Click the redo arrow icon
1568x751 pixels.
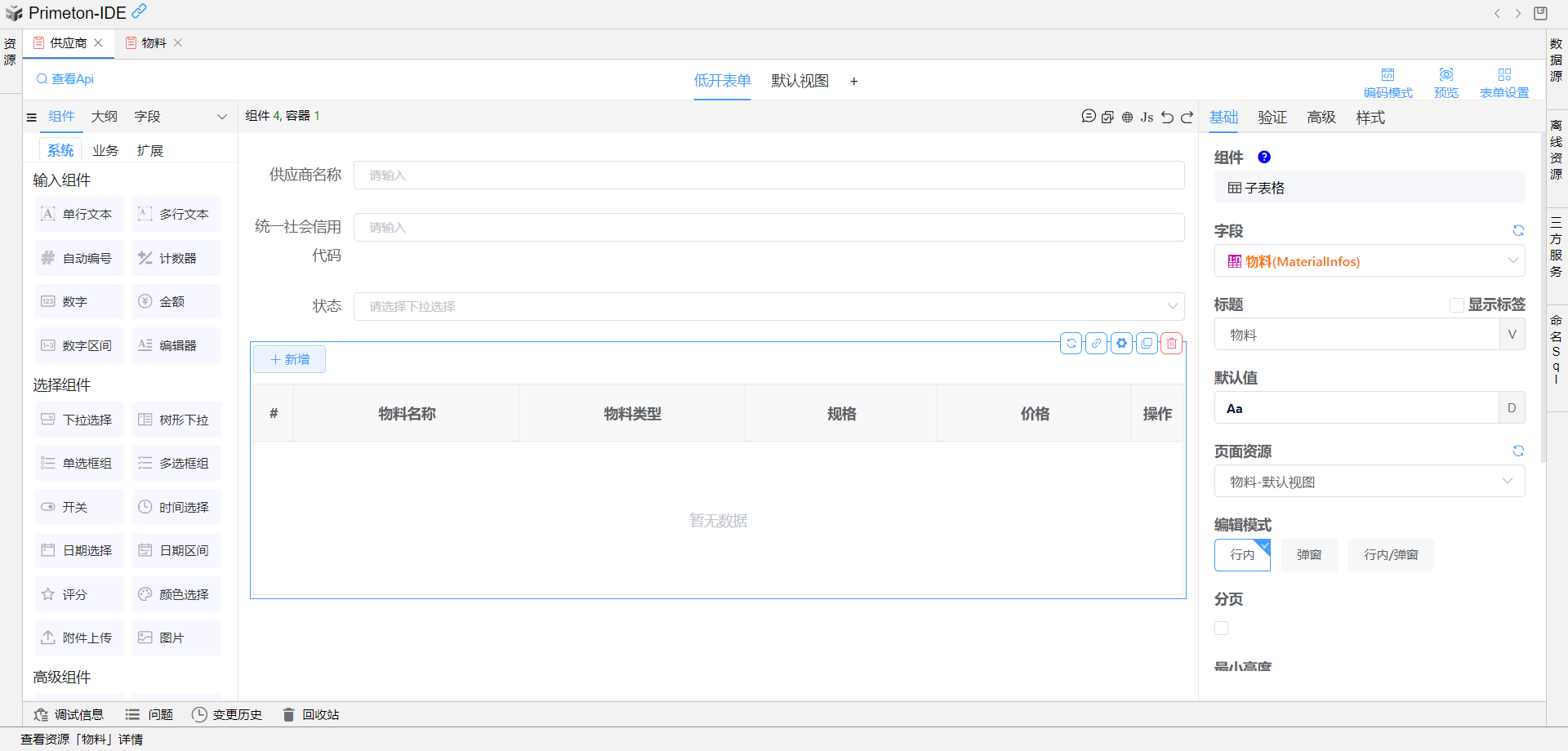(x=1187, y=118)
